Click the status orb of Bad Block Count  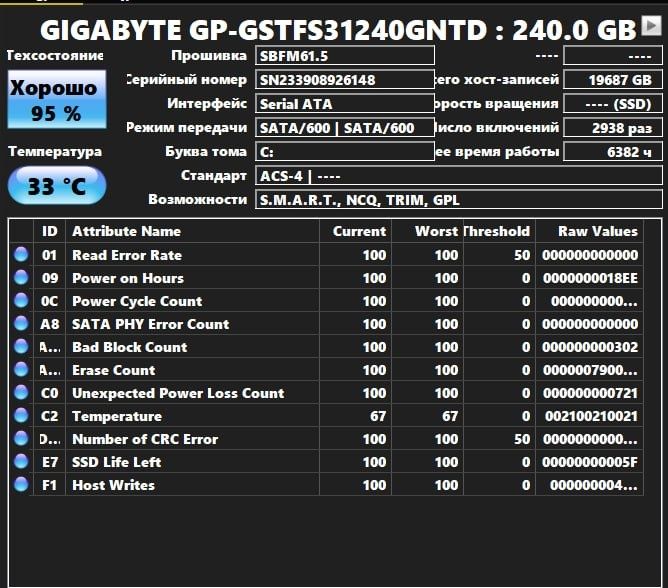21,346
